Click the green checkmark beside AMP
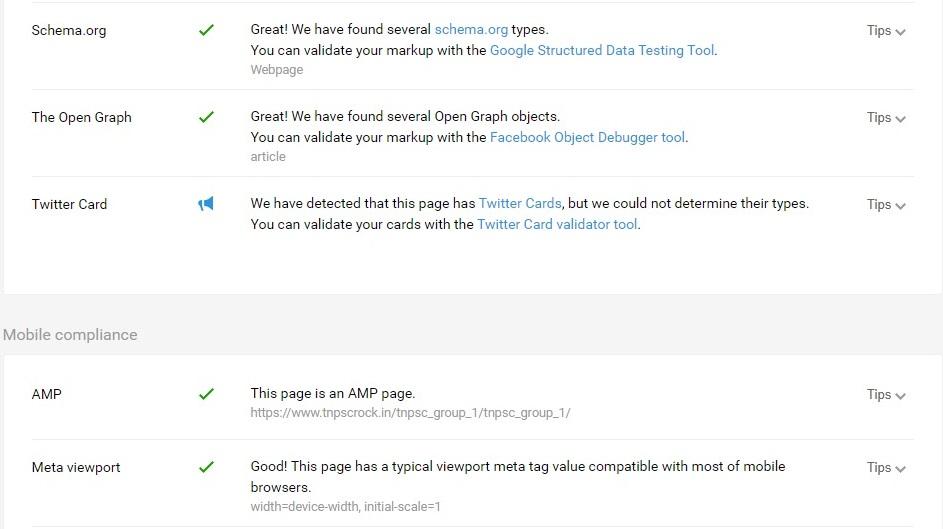The image size is (943, 529). 206,394
